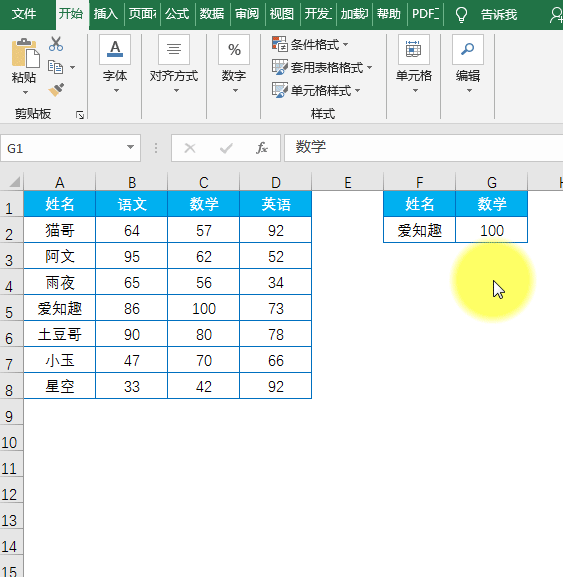
Task: Click the formula bar confirm checkmark icon
Action: coord(226,148)
